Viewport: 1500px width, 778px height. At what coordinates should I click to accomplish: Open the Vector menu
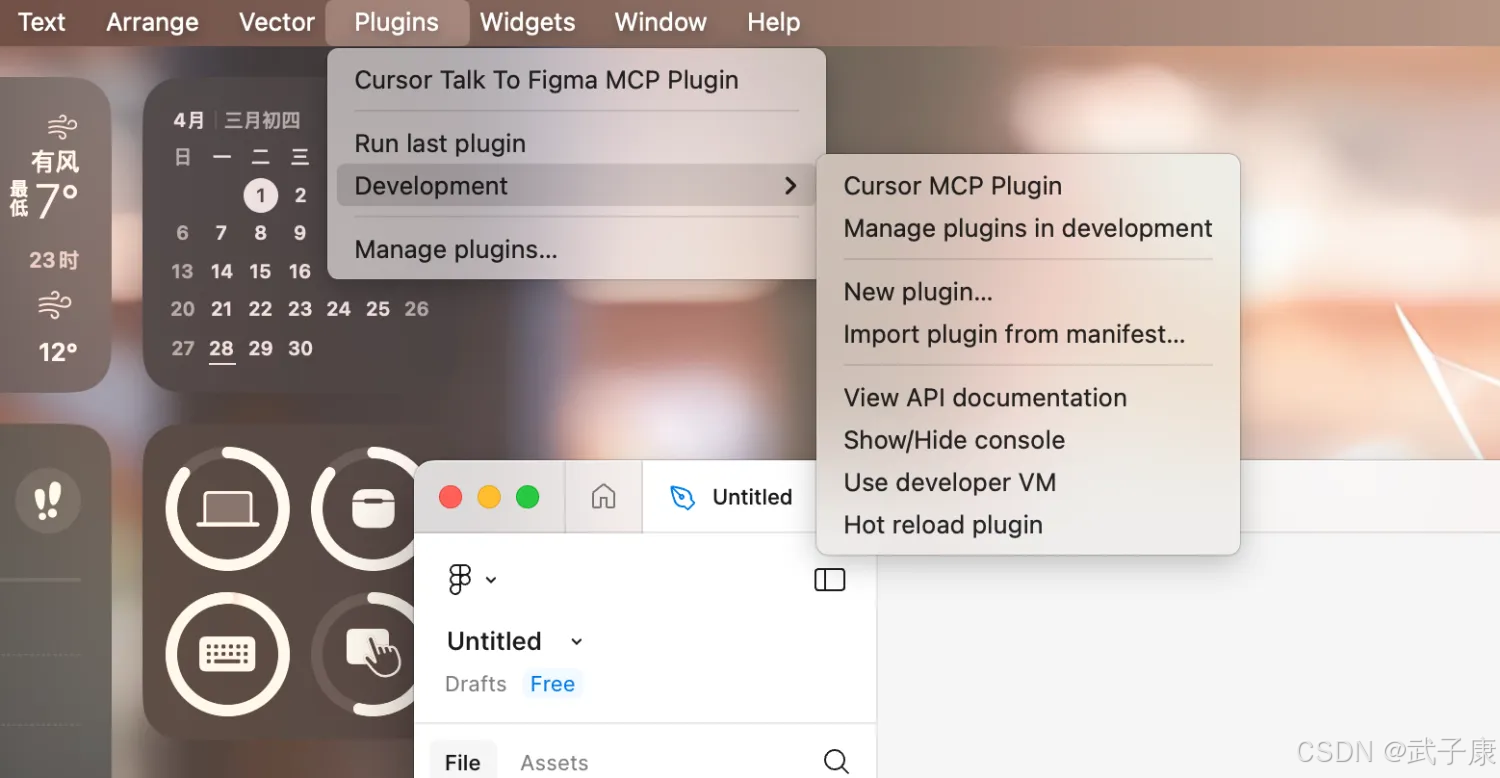click(277, 22)
